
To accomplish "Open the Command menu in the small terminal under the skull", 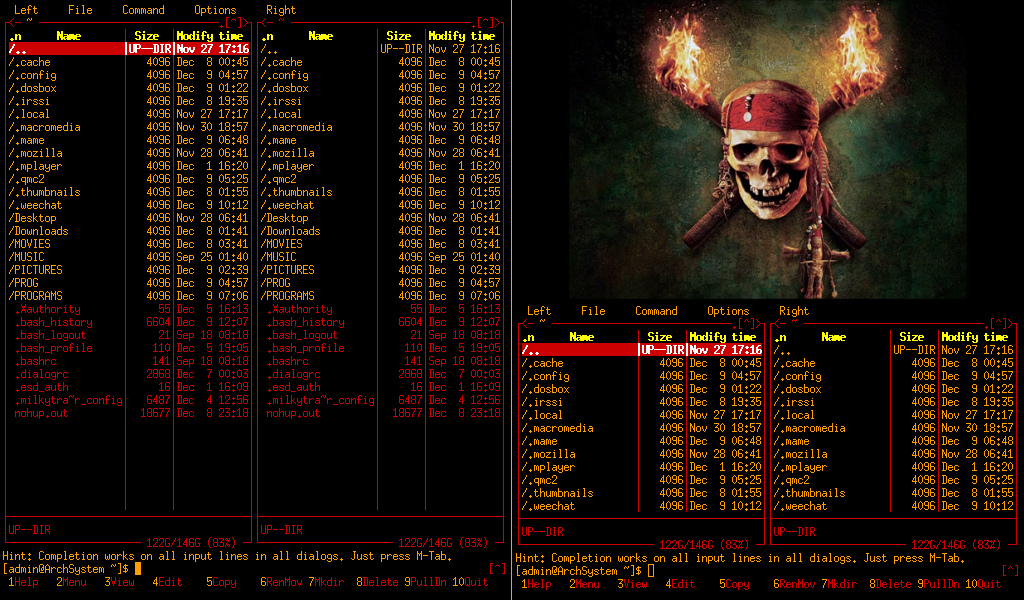I will point(656,311).
